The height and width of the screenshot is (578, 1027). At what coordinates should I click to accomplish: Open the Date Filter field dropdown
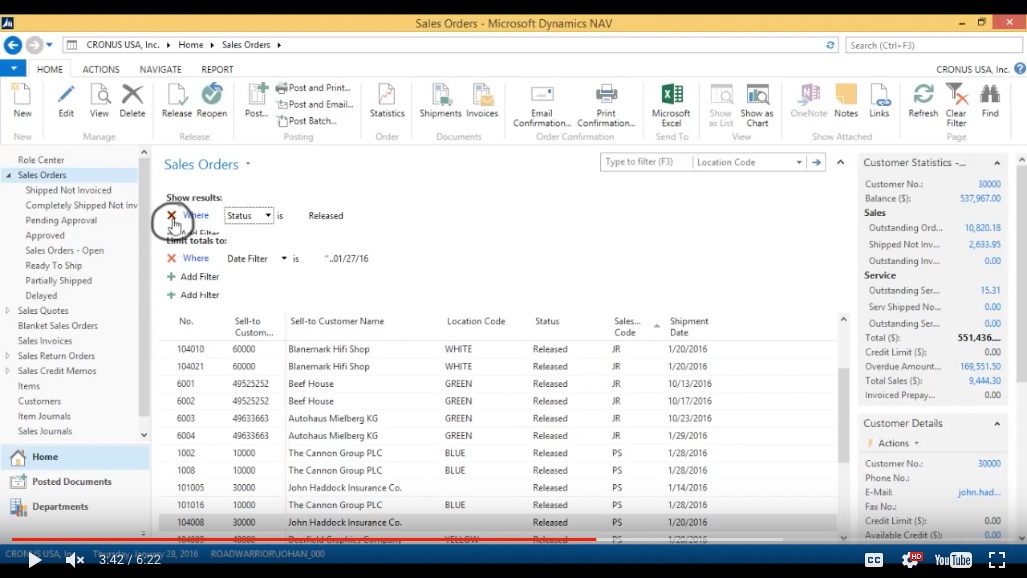pyautogui.click(x=284, y=258)
